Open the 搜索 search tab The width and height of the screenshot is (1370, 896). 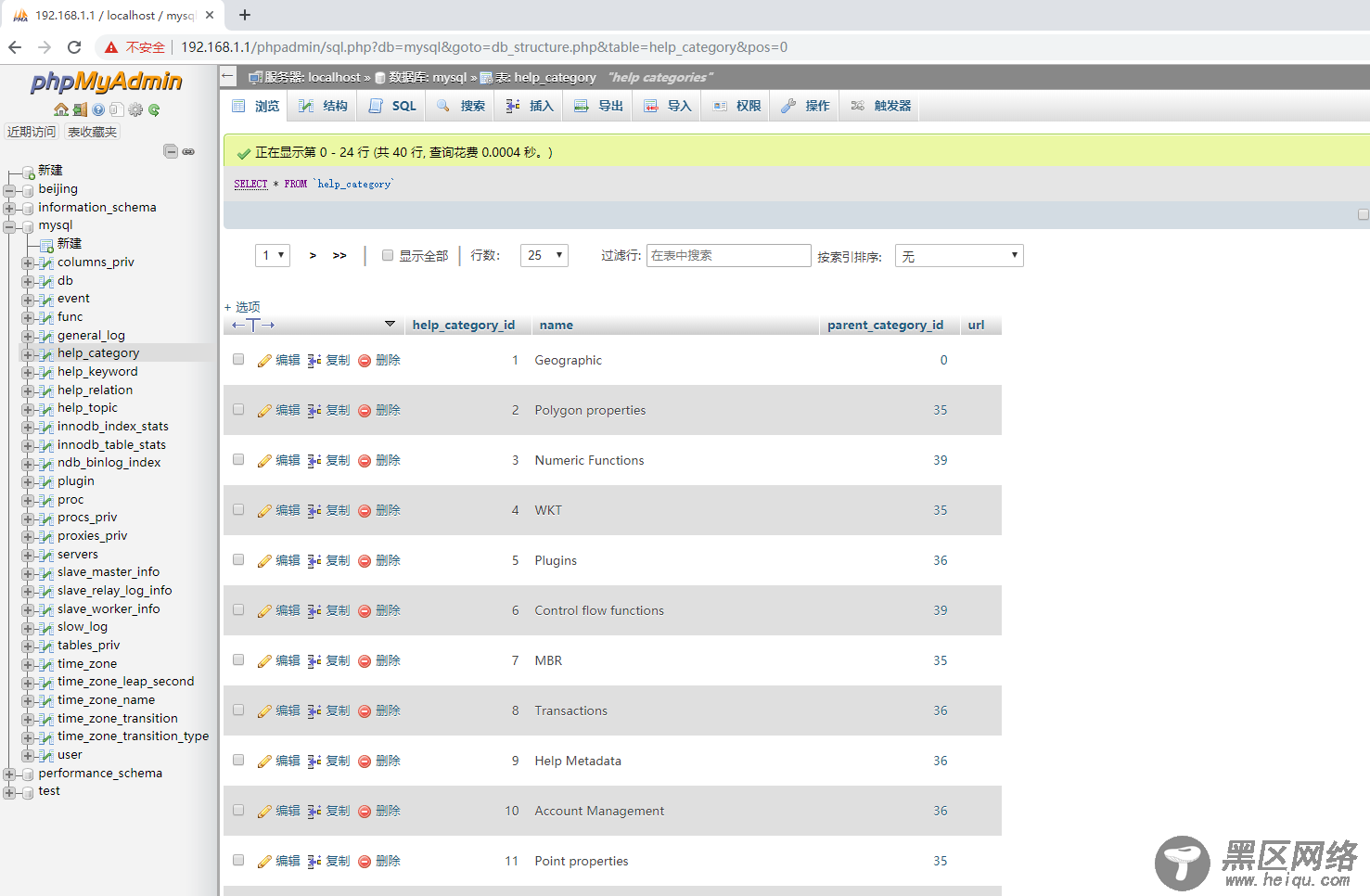coord(461,106)
